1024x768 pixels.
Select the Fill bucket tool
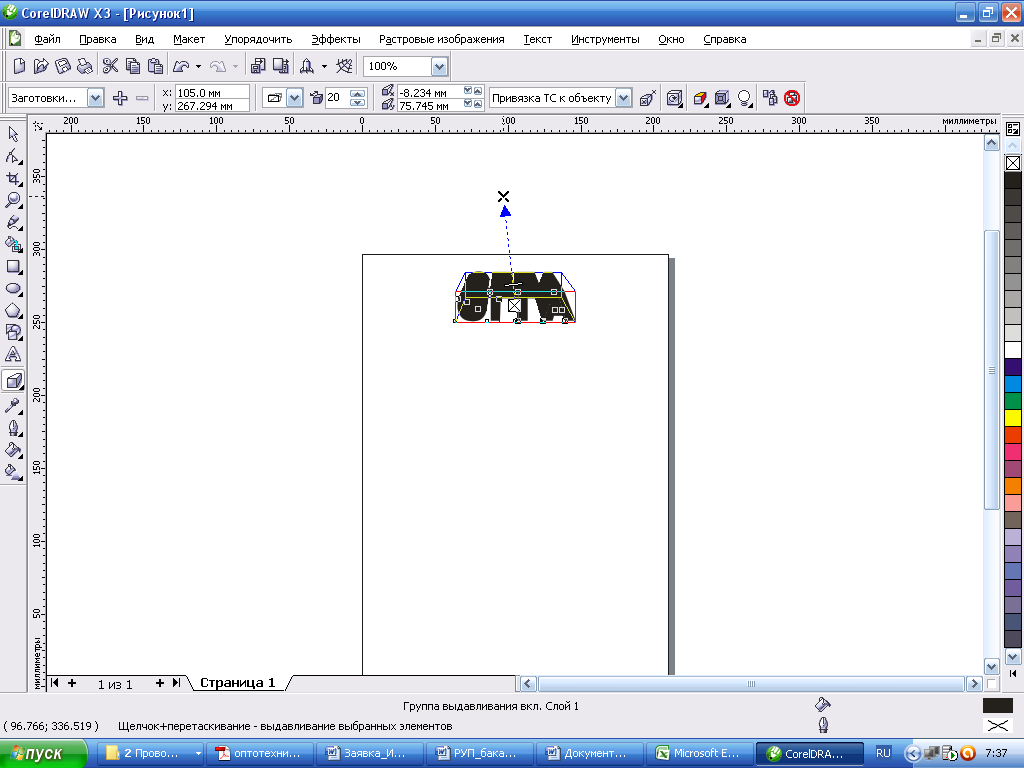13,450
